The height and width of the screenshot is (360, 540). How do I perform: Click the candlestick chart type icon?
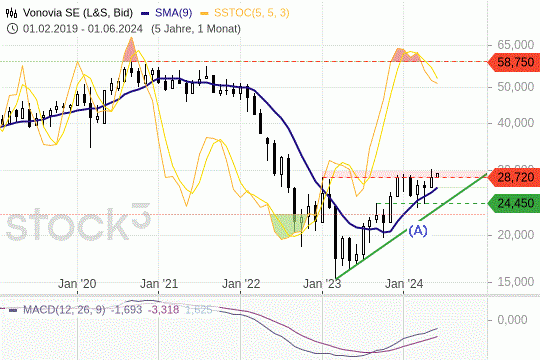point(11,13)
